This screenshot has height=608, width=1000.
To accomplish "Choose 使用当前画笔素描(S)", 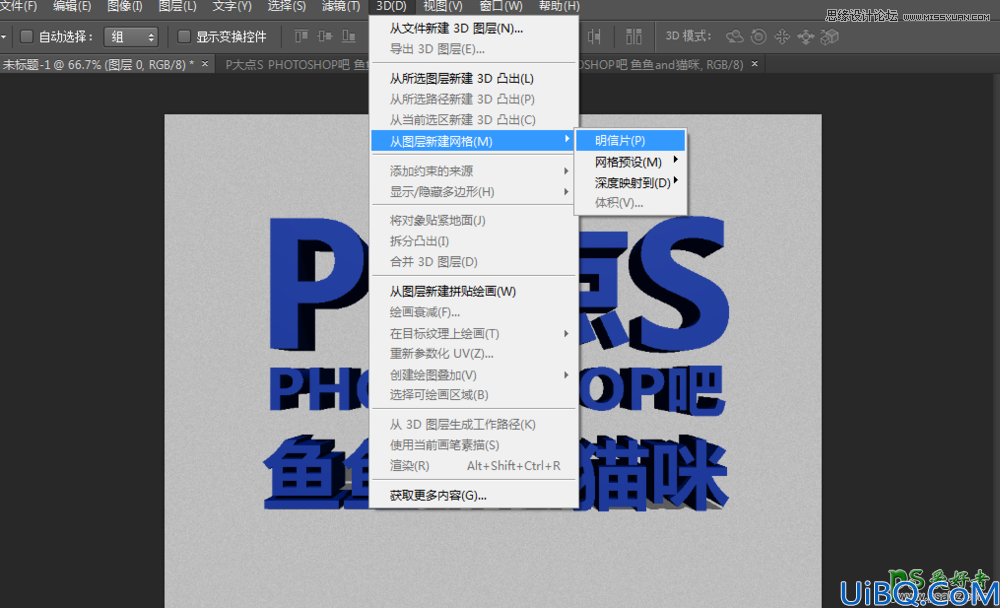I will 474,445.
